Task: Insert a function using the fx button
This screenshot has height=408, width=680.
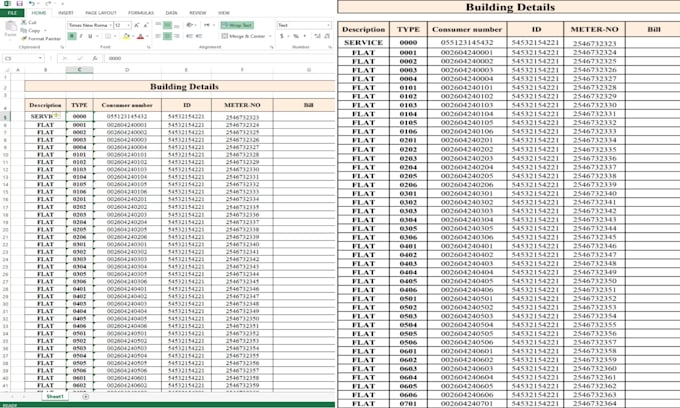Action: pos(95,58)
